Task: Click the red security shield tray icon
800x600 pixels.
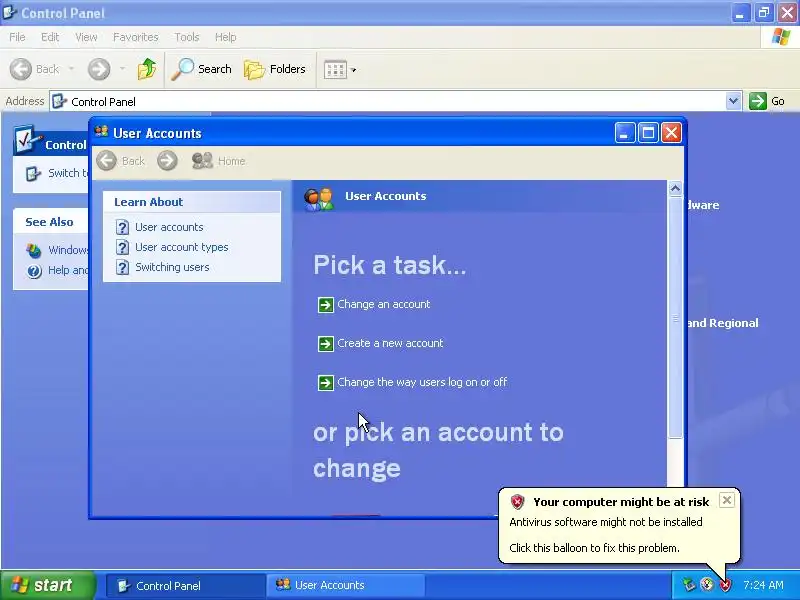Action: pos(725,585)
